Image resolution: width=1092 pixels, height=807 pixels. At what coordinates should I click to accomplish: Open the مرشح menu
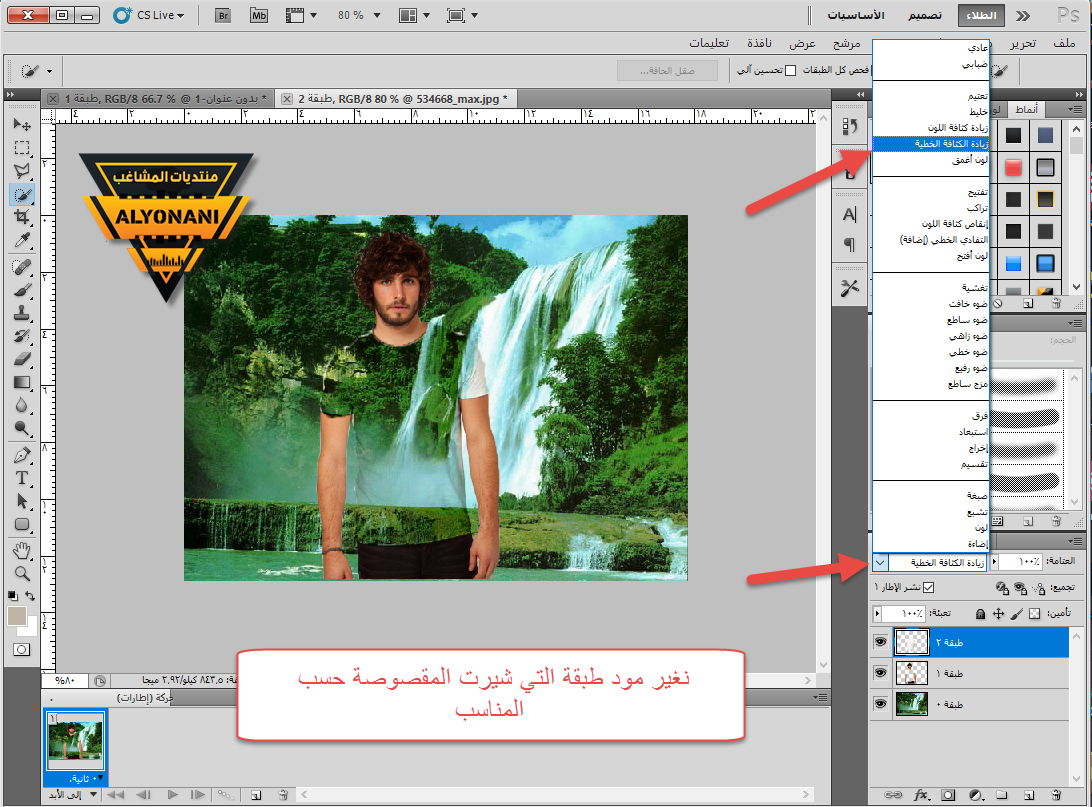point(848,43)
